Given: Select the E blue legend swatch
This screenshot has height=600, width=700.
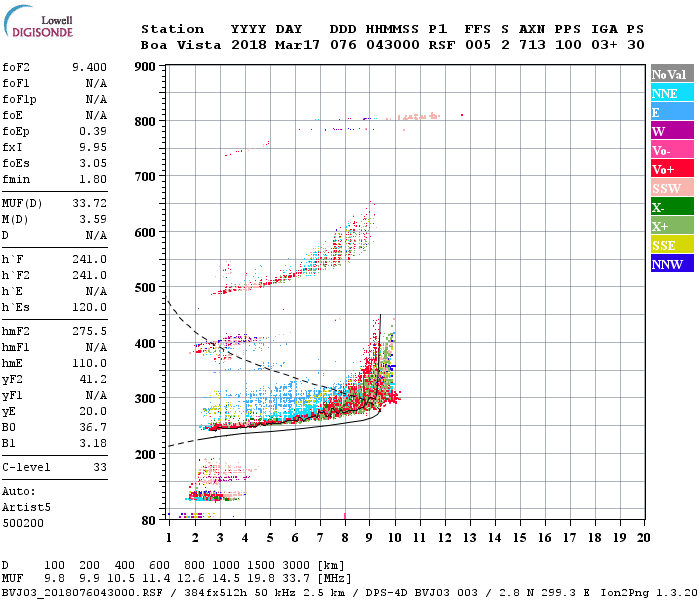Looking at the screenshot, I should (x=672, y=112).
